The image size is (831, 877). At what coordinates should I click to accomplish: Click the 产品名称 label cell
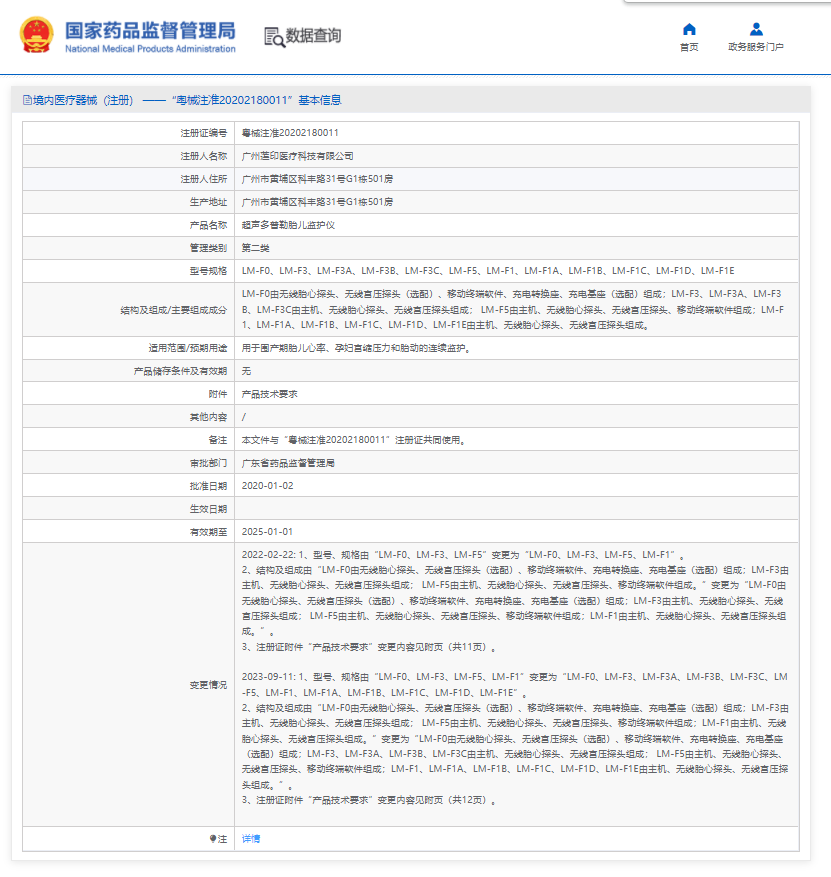[x=129, y=225]
